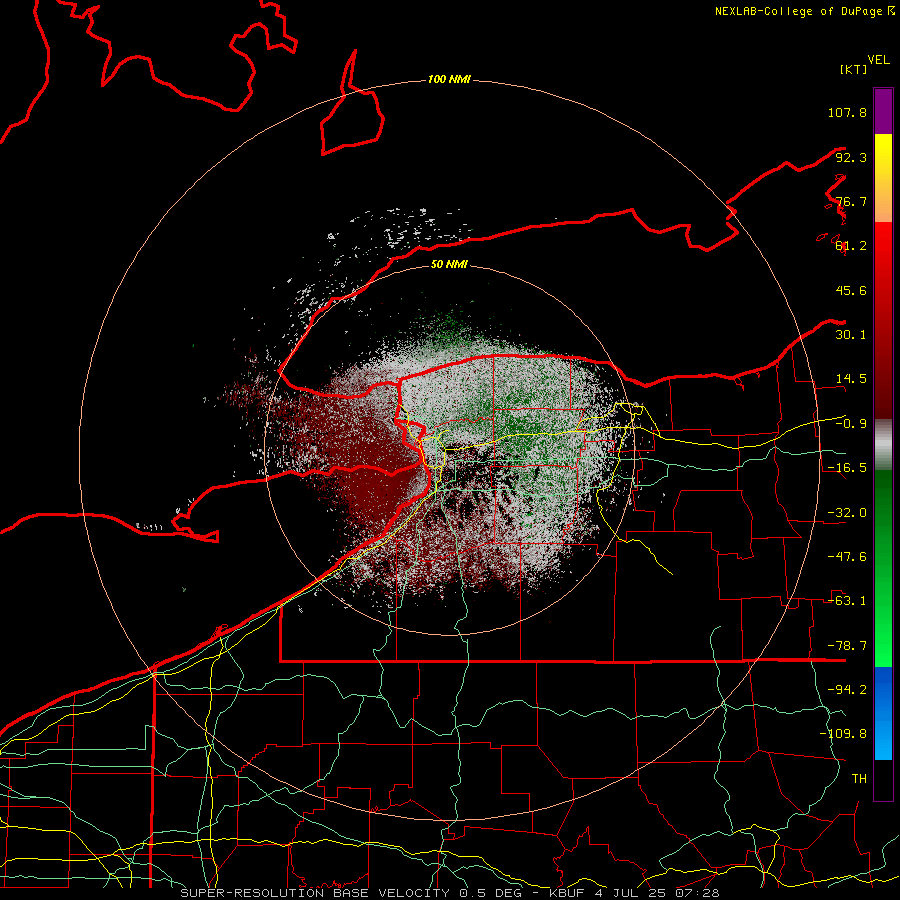Click the 45.6 velocity scale value
This screenshot has height=900, width=900.
click(x=851, y=290)
